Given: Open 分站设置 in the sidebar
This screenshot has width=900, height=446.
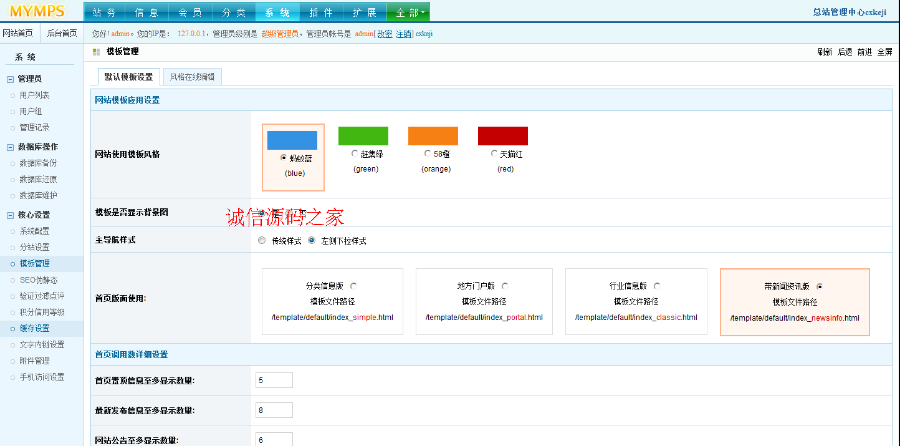Looking at the screenshot, I should click(34, 247).
